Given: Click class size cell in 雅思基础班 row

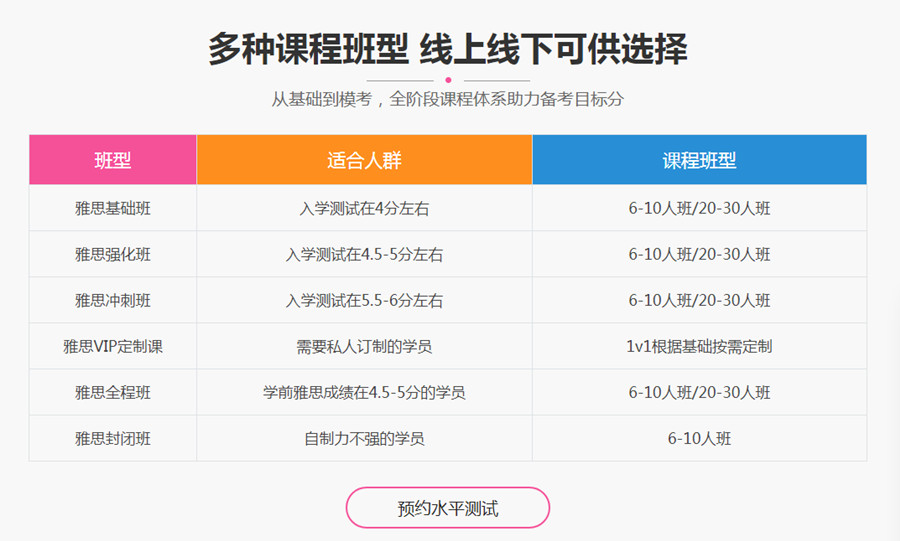Looking at the screenshot, I should [x=699, y=208].
